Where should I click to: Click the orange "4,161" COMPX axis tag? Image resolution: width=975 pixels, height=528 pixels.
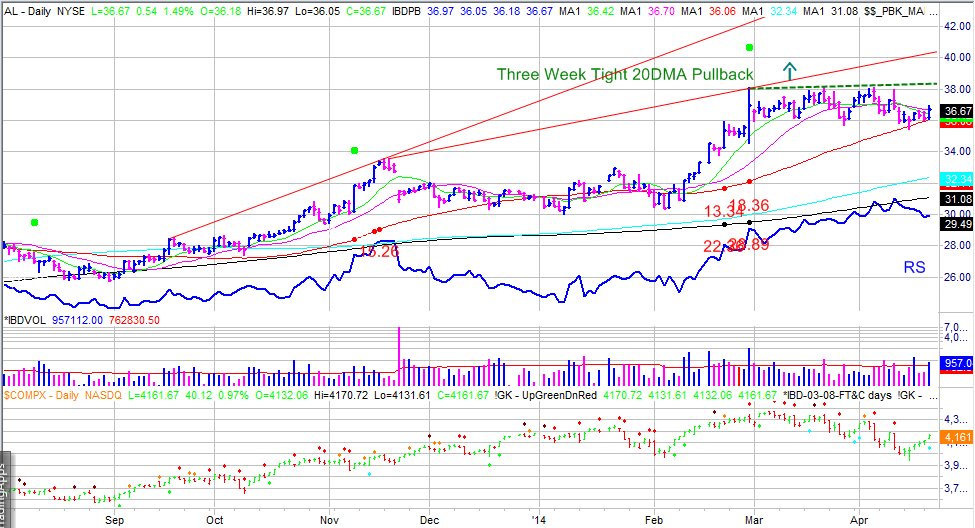coord(958,437)
